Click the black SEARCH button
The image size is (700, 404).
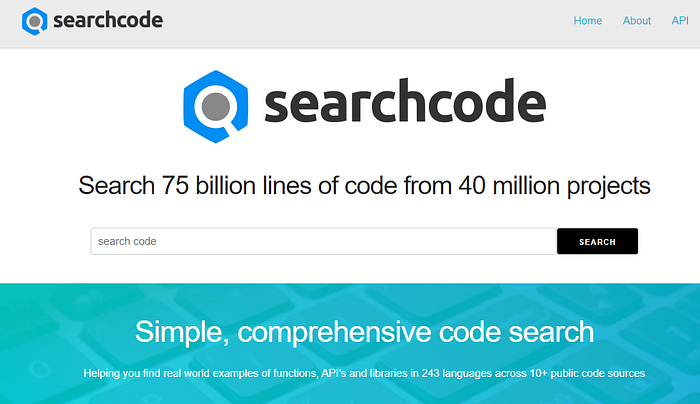coord(597,242)
